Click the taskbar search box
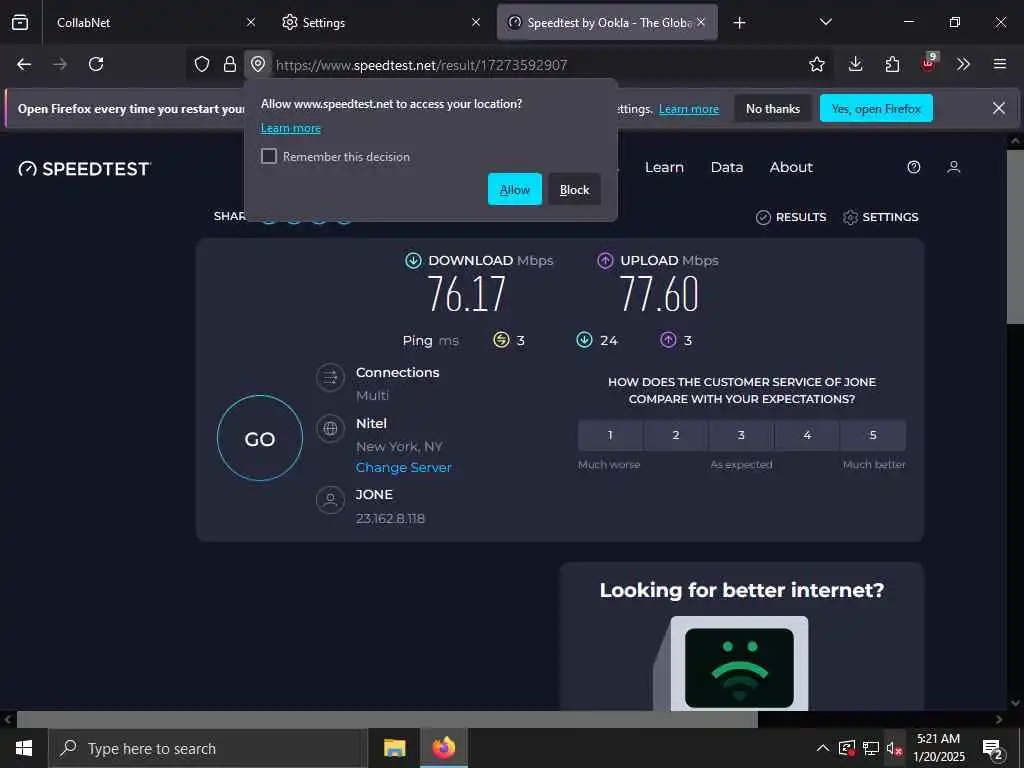 pyautogui.click(x=208, y=748)
